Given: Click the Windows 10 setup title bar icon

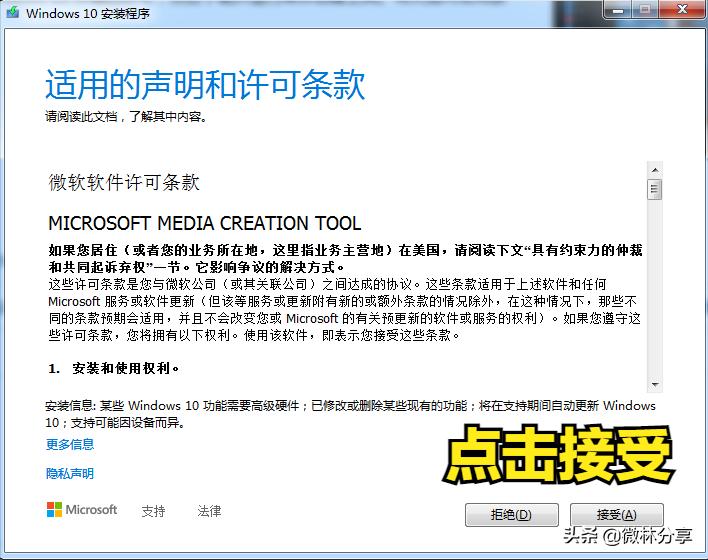Looking at the screenshot, I should [13, 12].
